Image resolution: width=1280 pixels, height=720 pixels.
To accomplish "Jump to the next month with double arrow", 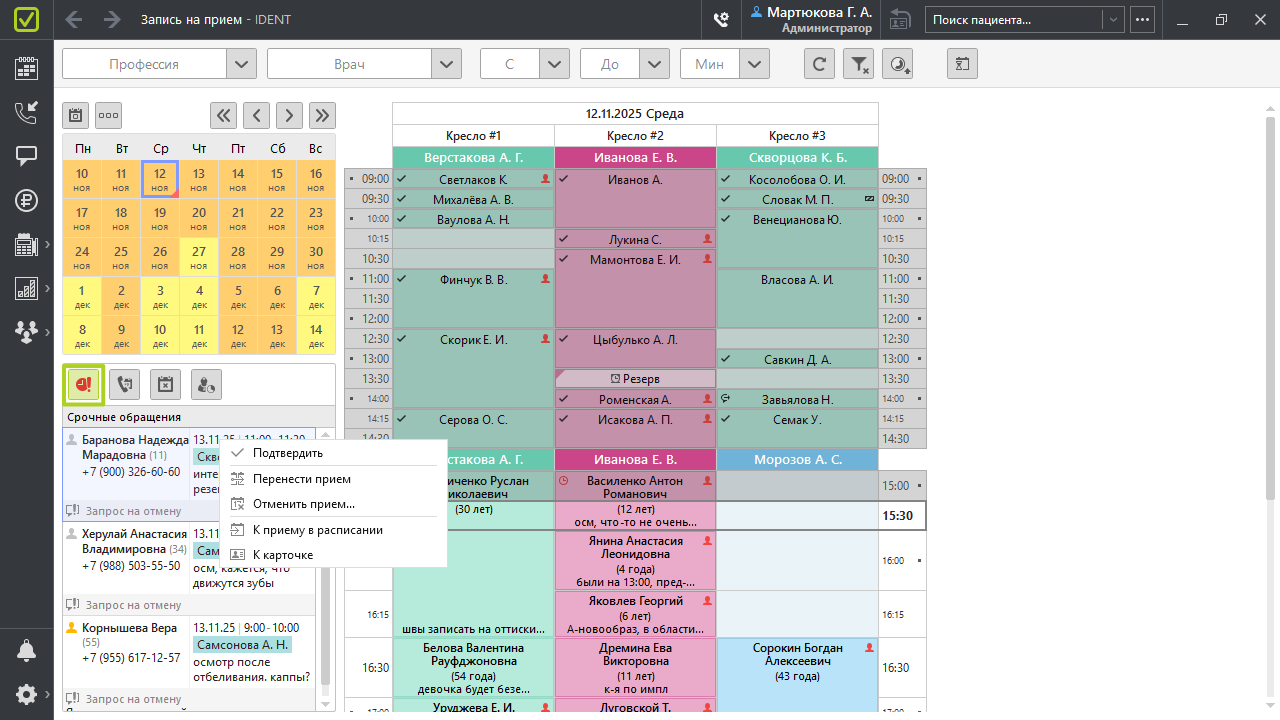I will click(x=322, y=115).
